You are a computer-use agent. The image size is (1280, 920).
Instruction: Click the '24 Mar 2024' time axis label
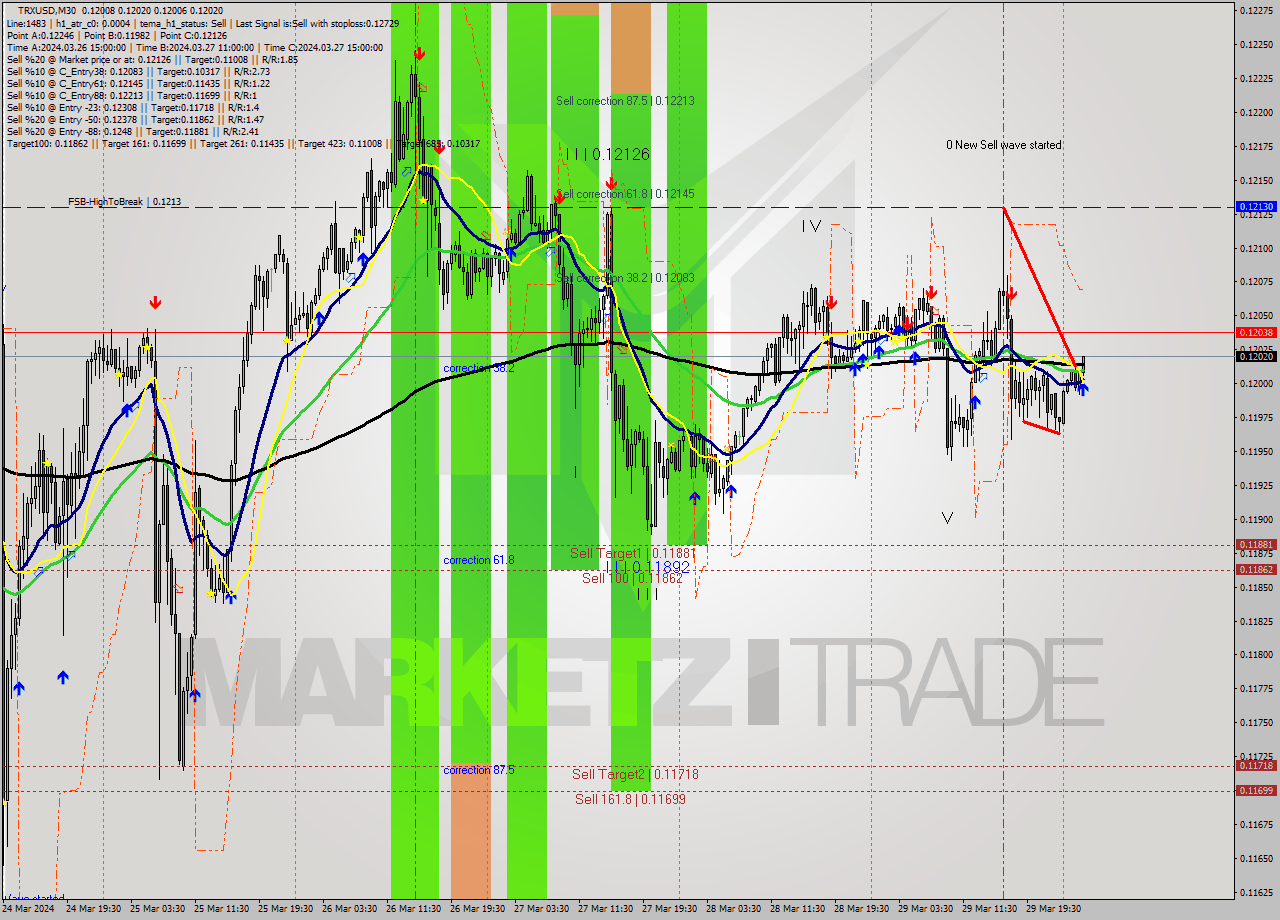(30, 909)
